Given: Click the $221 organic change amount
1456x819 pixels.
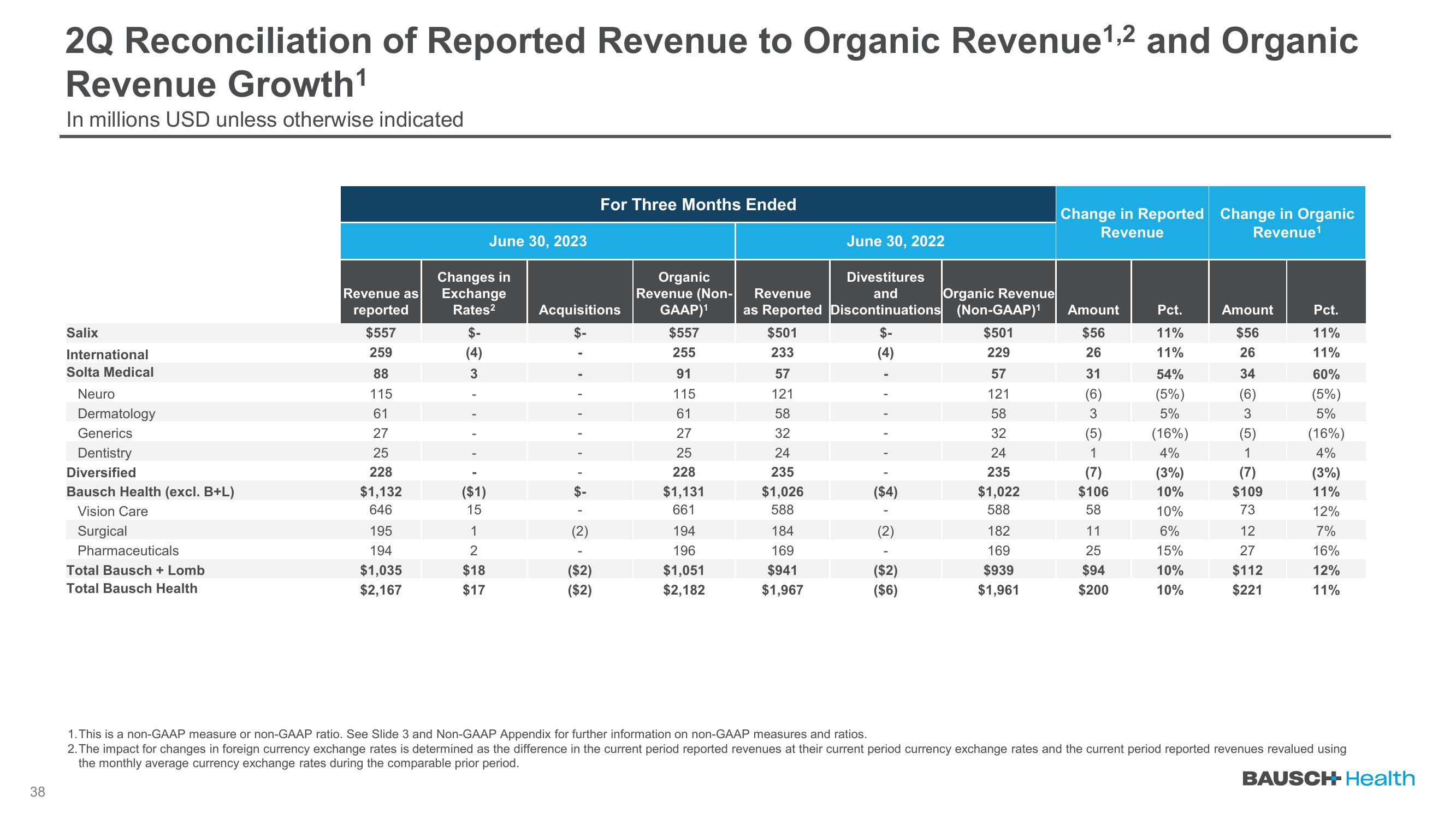Looking at the screenshot, I should pos(1247,590).
